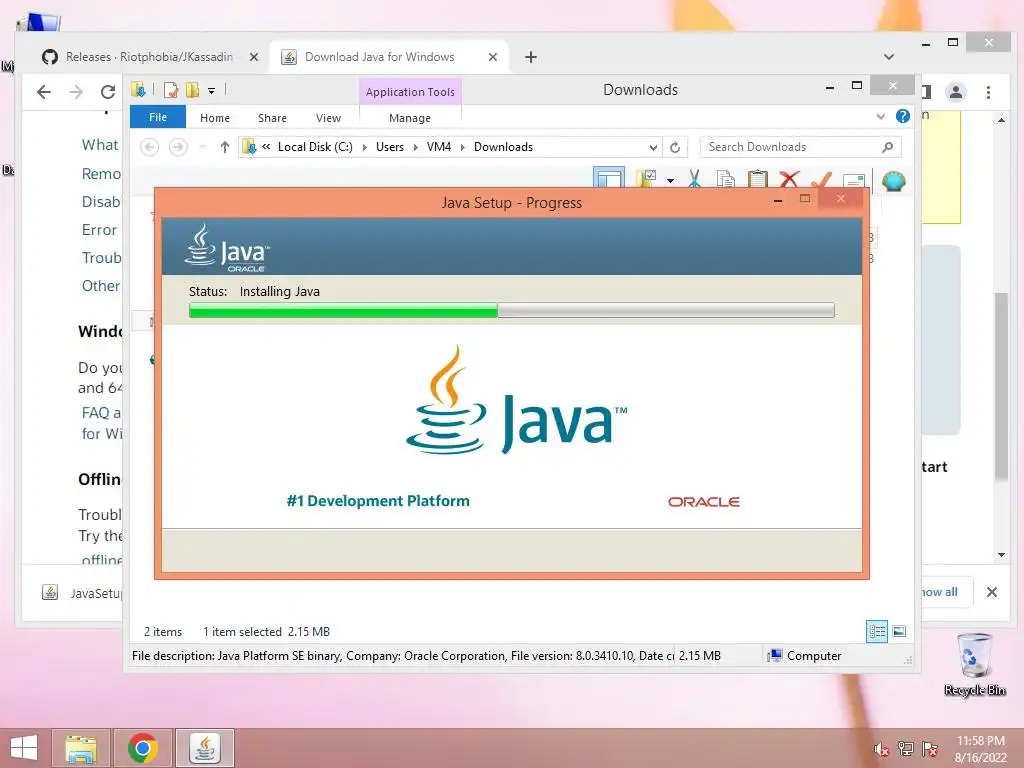Click the Cut scissors icon
1024x768 pixels.
click(x=694, y=179)
